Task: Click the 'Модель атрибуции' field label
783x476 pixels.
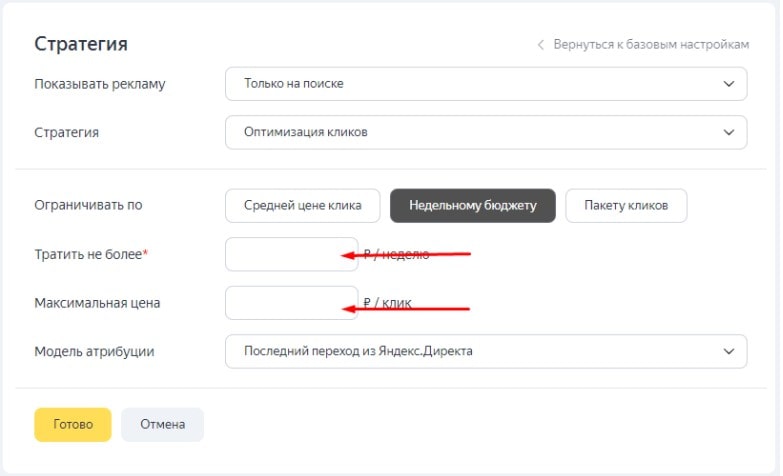Action: (94, 351)
